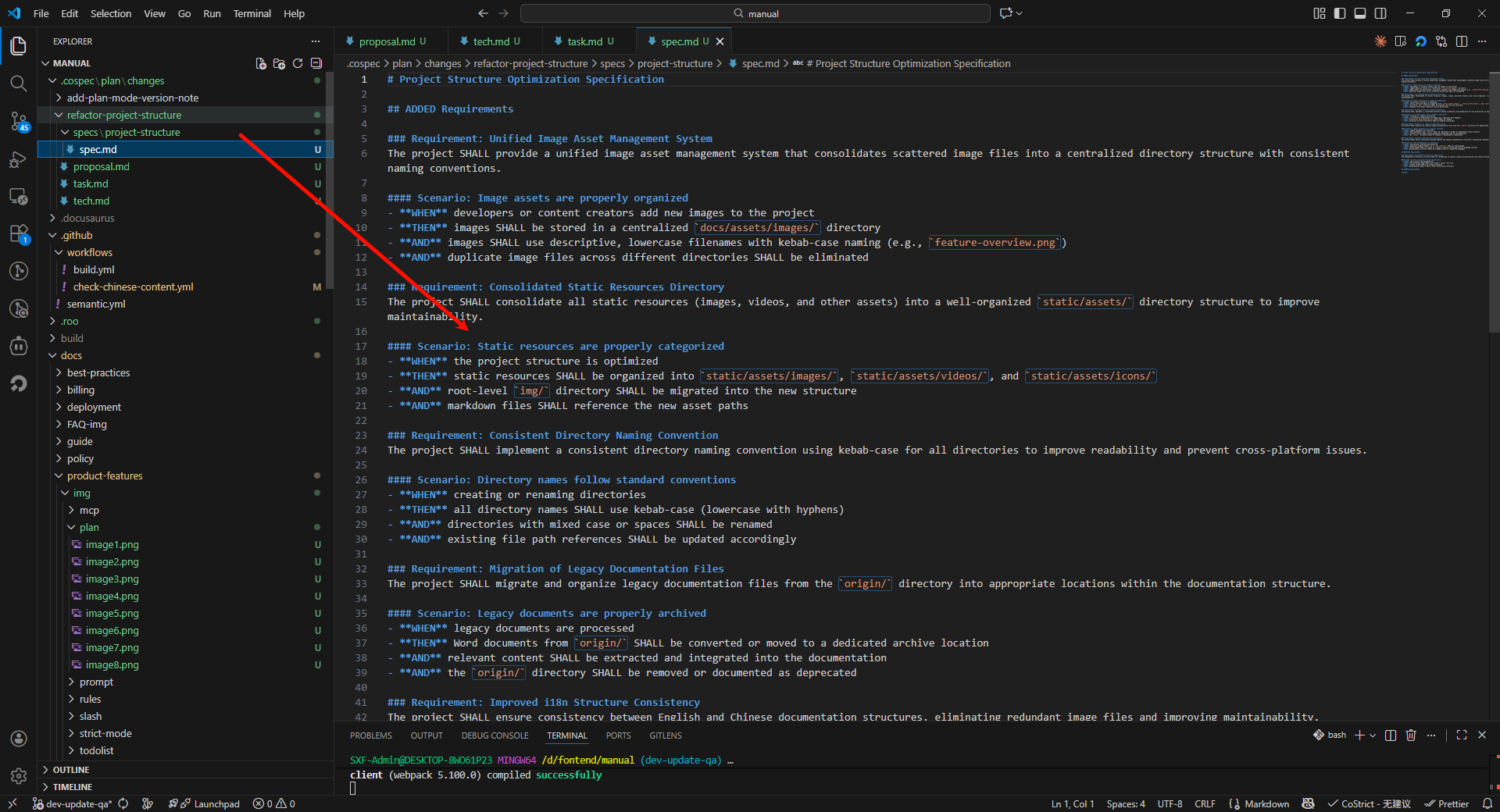Open Source Control view with 45 badge
The image size is (1500, 812).
pos(18,121)
